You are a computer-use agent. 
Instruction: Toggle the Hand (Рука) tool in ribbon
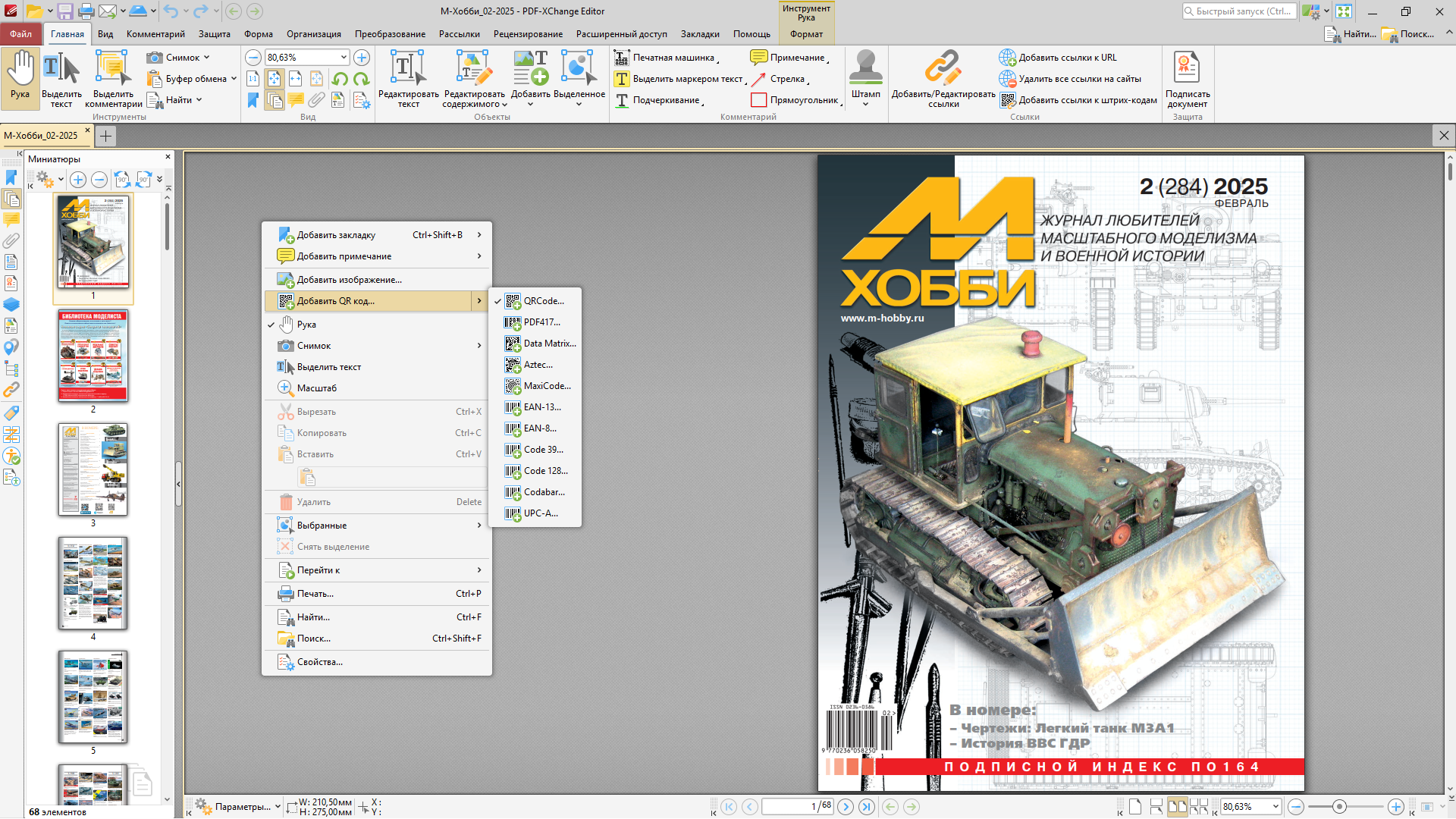(20, 76)
